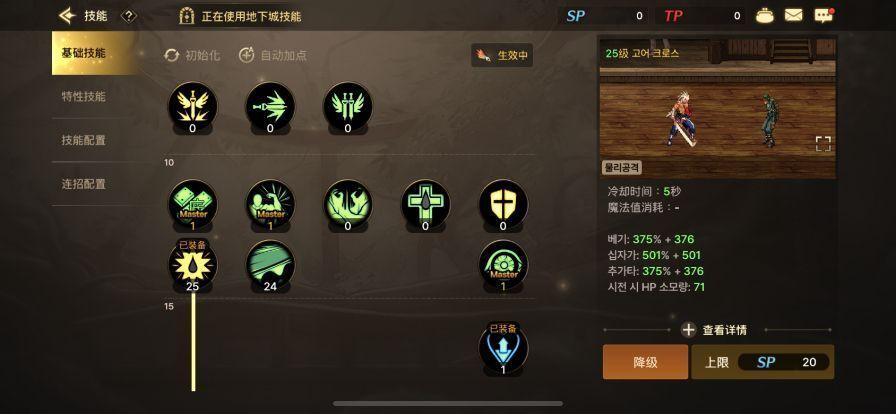Open the 技能配置 tab
Screen dimensions: 896x414
[83, 140]
